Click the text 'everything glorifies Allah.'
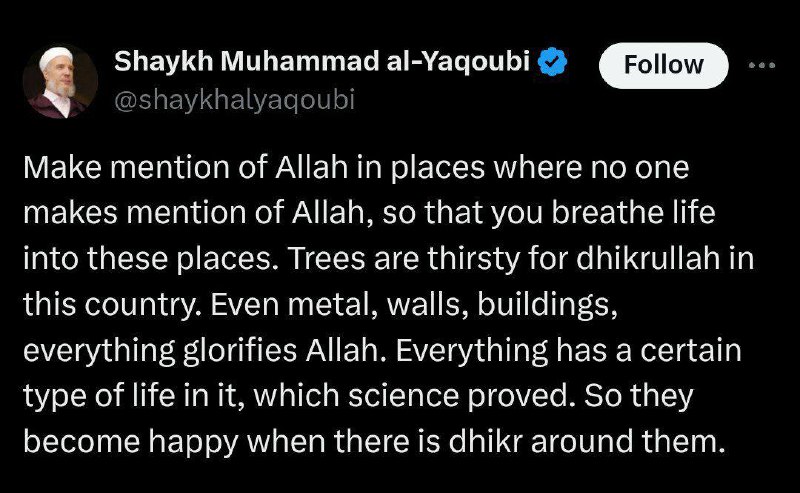Viewport: 800px width, 493px height. pos(204,350)
